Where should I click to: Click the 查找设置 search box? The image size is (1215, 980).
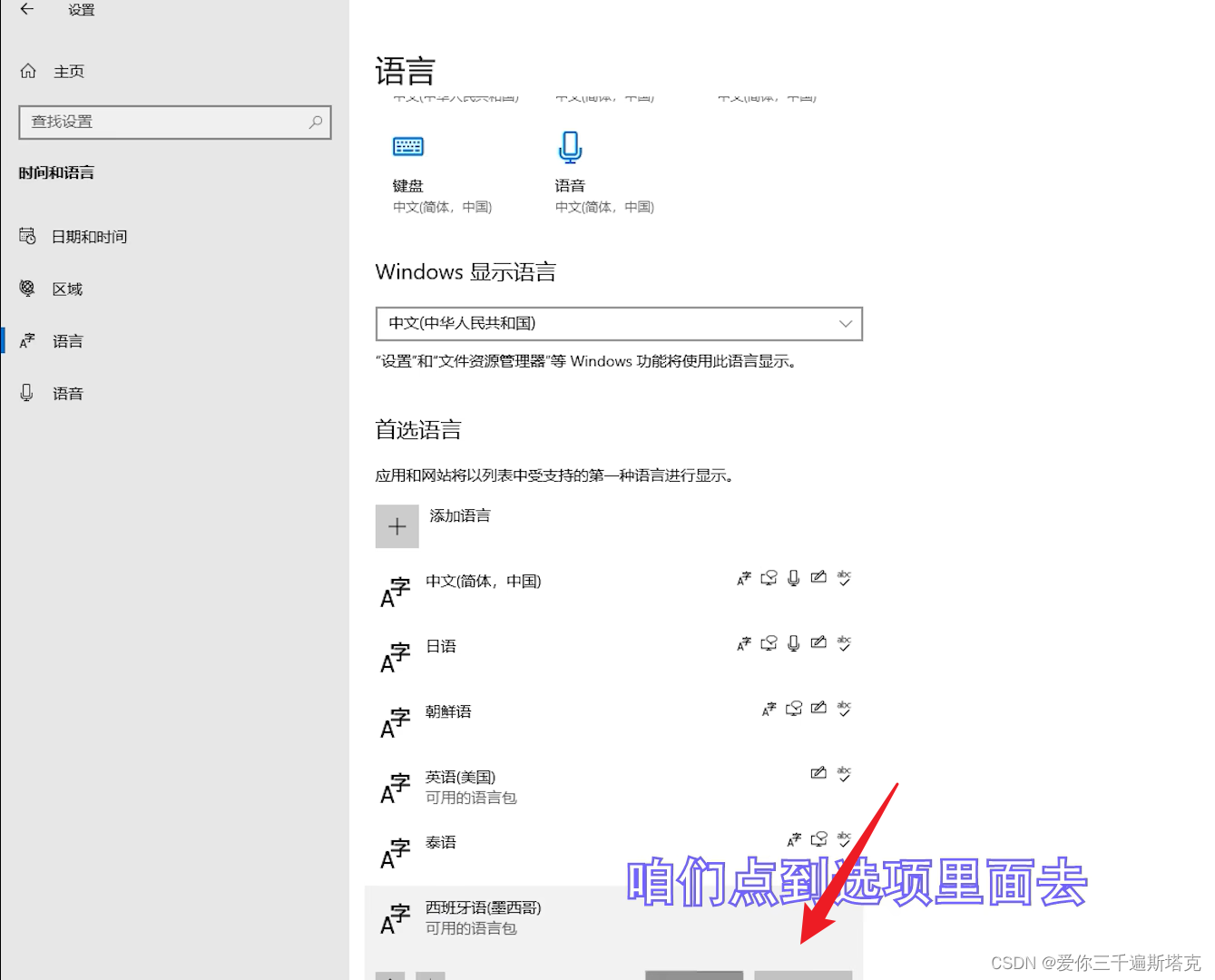pos(175,122)
